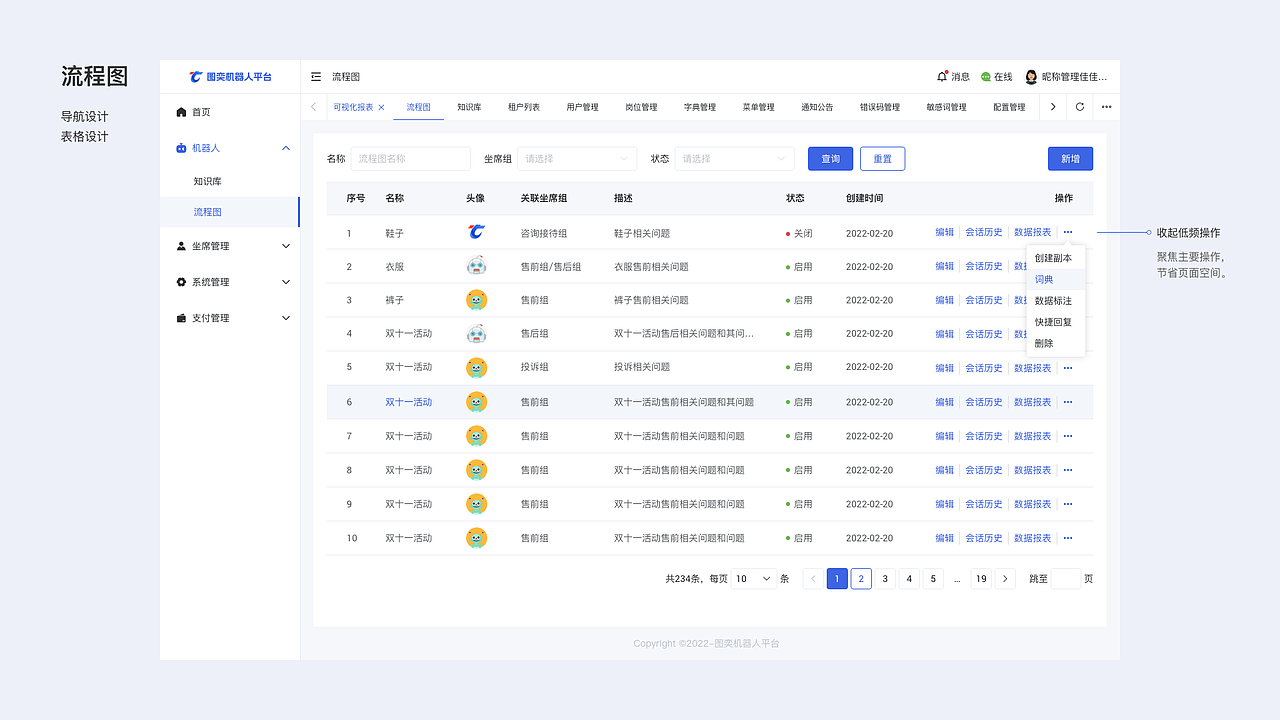
Task: Go to next page with pagination arrow
Action: [1005, 578]
